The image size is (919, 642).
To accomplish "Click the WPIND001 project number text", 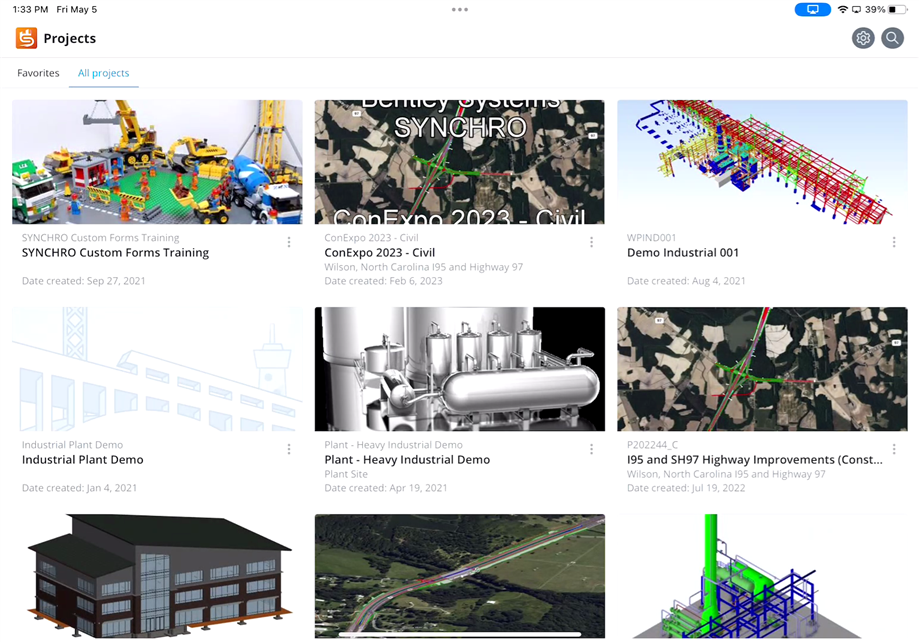I will point(651,237).
